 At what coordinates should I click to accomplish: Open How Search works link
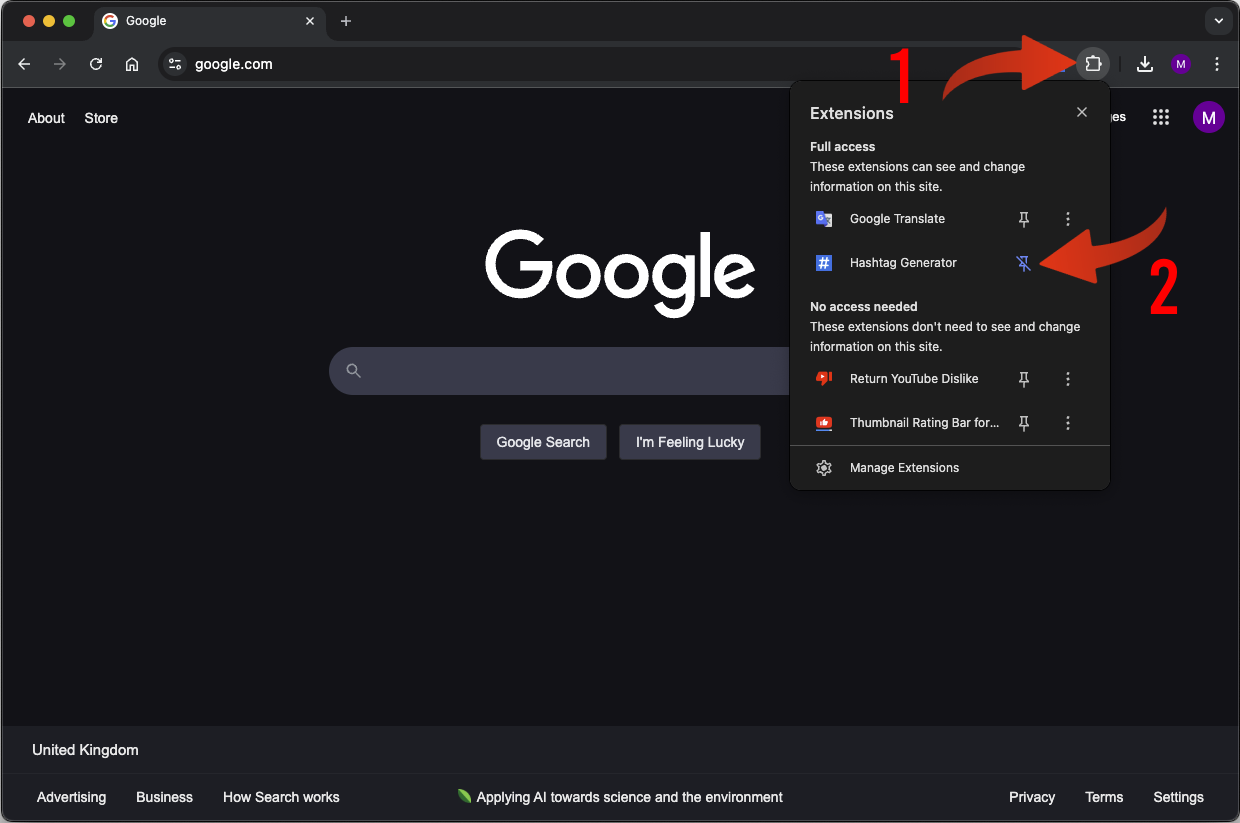[281, 797]
